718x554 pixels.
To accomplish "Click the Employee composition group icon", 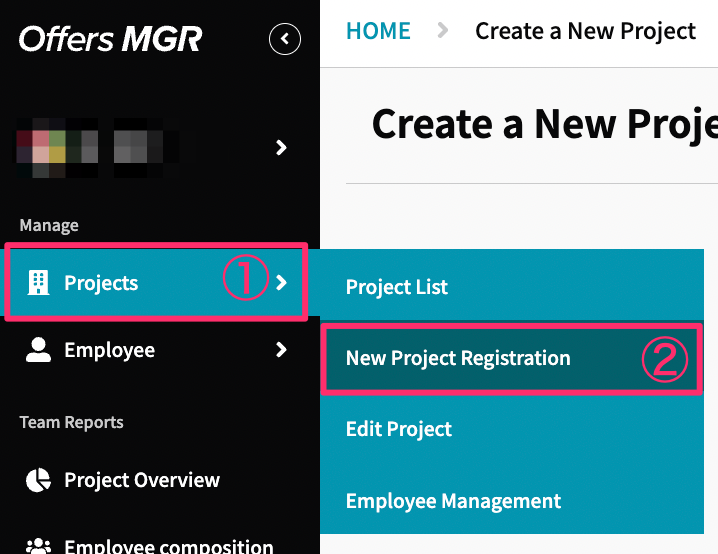I will tap(38, 546).
